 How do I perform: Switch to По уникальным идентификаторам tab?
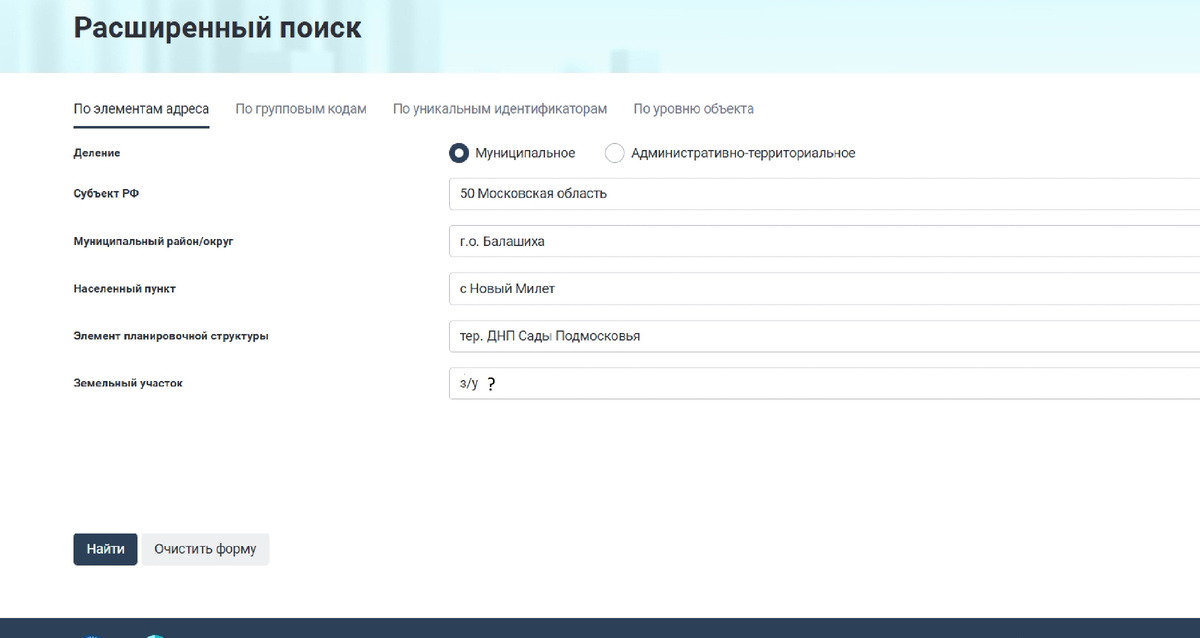(x=500, y=108)
